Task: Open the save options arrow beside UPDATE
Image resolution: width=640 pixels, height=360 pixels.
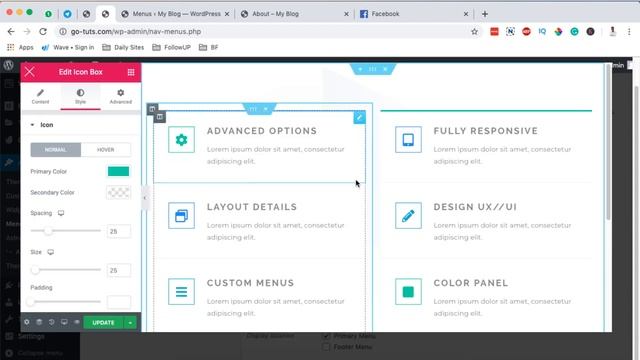Action: tap(130, 322)
